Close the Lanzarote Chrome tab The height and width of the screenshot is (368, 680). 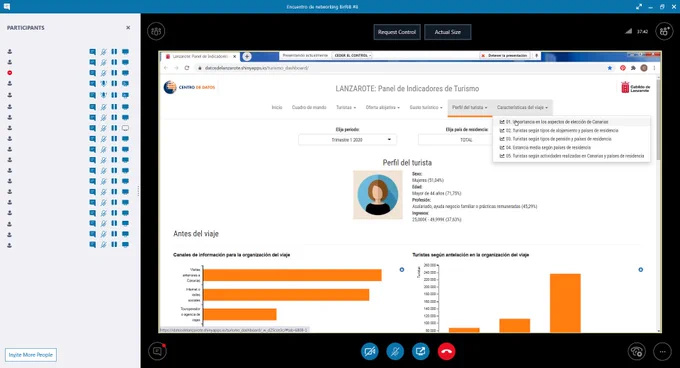point(235,56)
